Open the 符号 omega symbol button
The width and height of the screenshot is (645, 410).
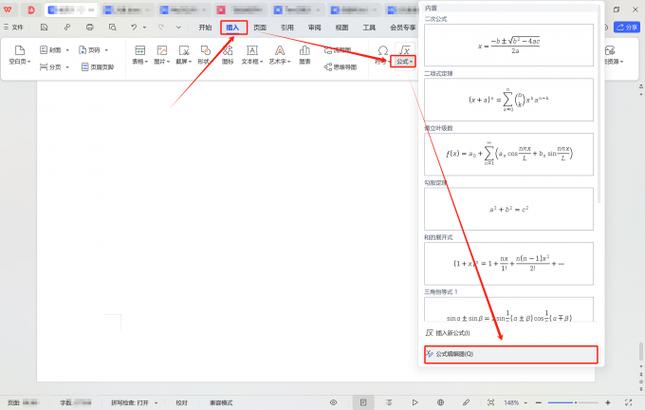(382, 55)
